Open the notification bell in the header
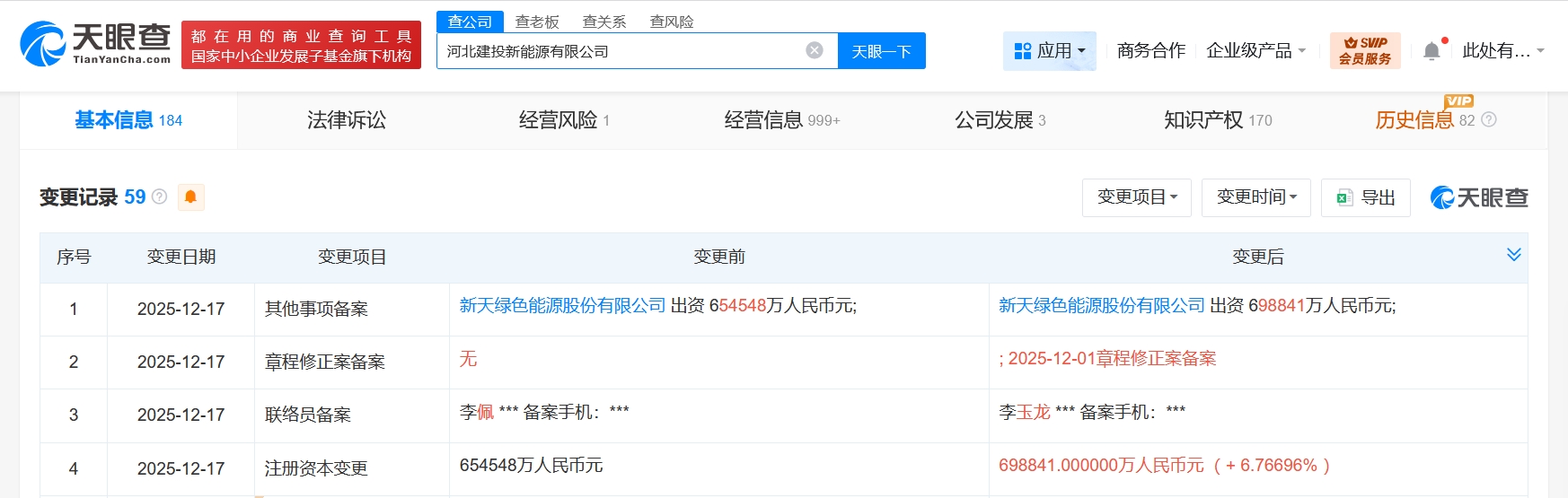This screenshot has width=1568, height=498. (1431, 51)
